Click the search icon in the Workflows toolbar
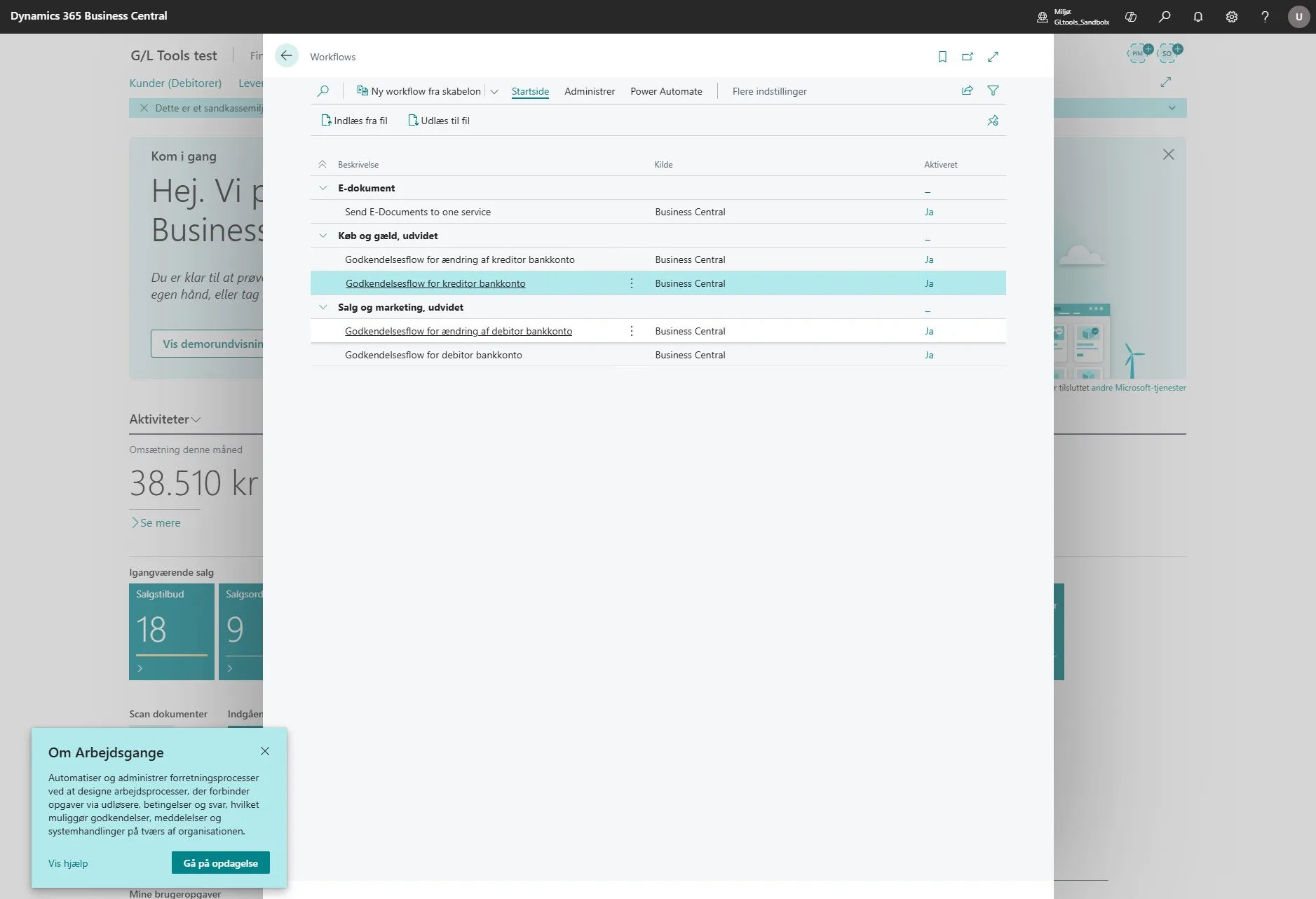Viewport: 1316px width, 899px height. (x=323, y=91)
